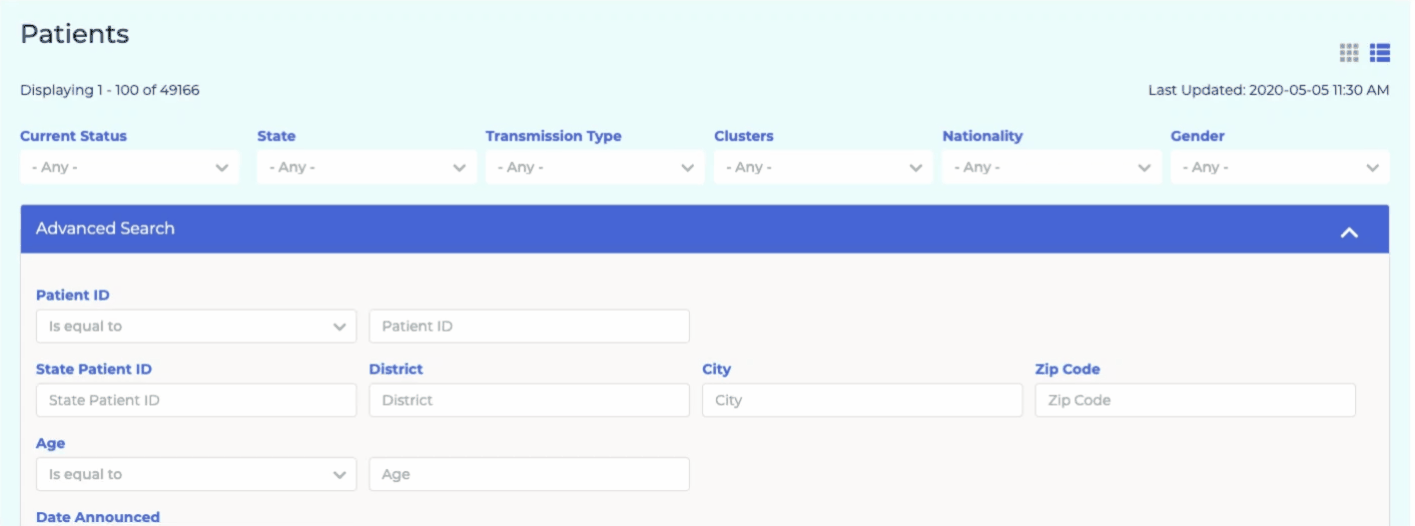Screen dimensions: 1415x526
Task: Focus the State Patient ID field
Action: coord(196,400)
